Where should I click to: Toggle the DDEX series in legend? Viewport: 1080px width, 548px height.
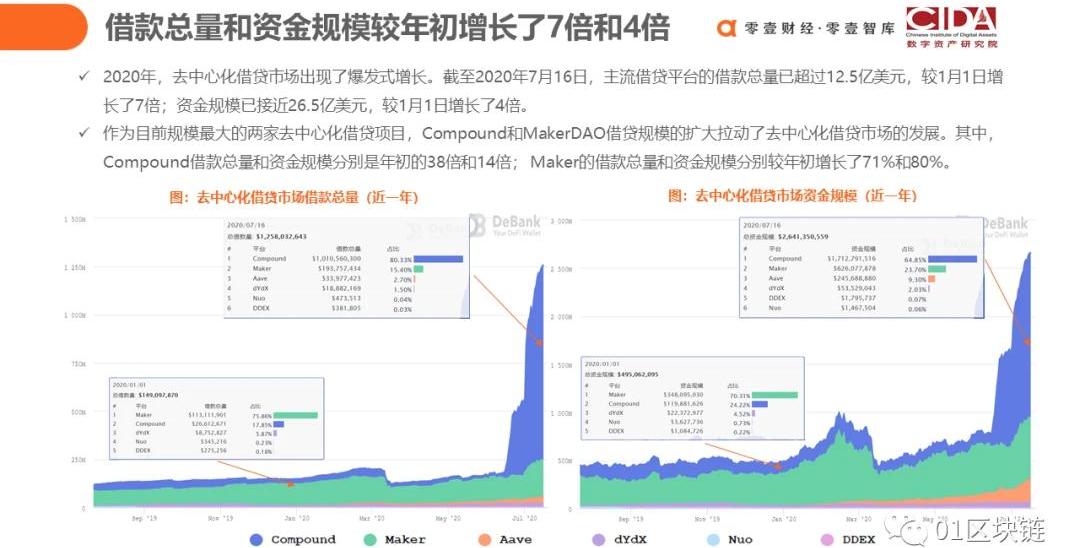point(848,540)
